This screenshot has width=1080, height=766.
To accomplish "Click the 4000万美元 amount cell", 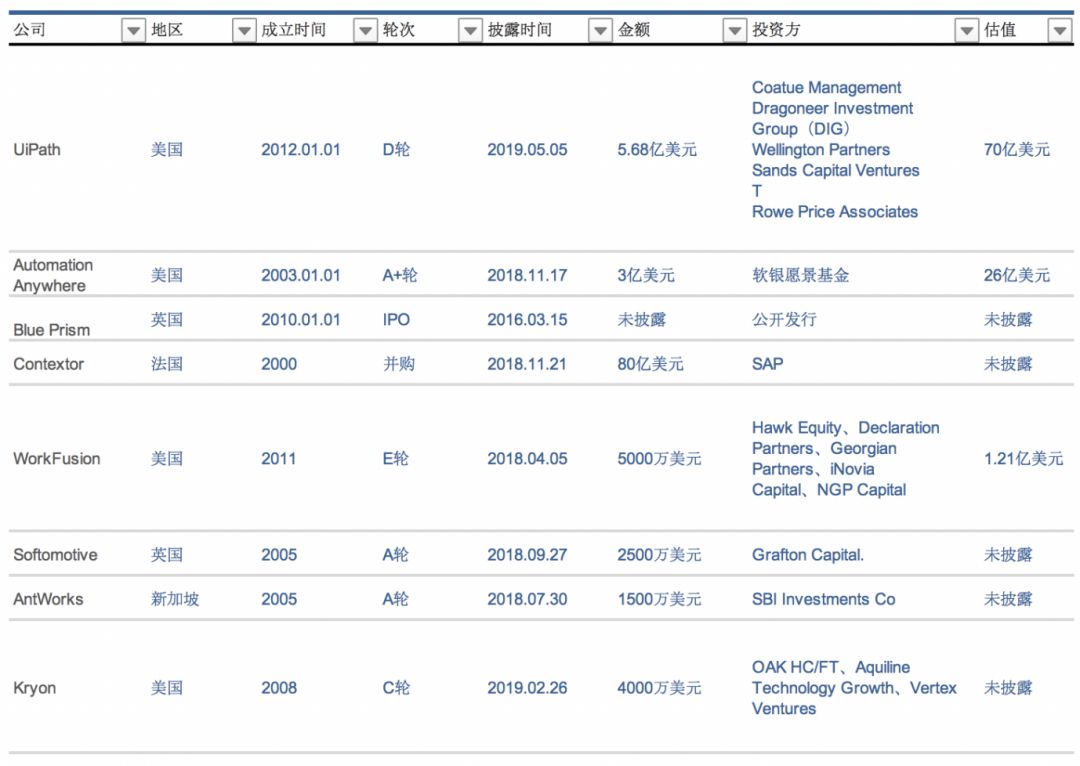I will (x=659, y=687).
